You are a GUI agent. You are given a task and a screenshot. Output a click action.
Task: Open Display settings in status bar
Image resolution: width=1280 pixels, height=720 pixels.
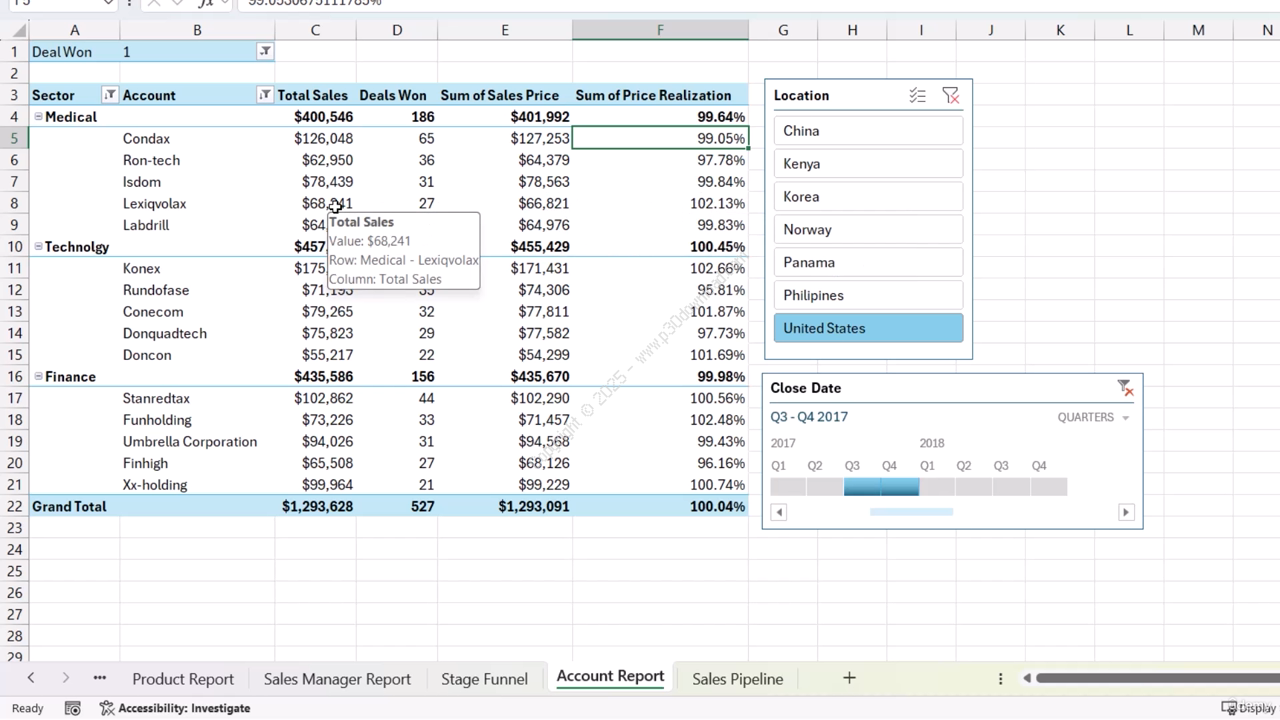pos(1249,708)
